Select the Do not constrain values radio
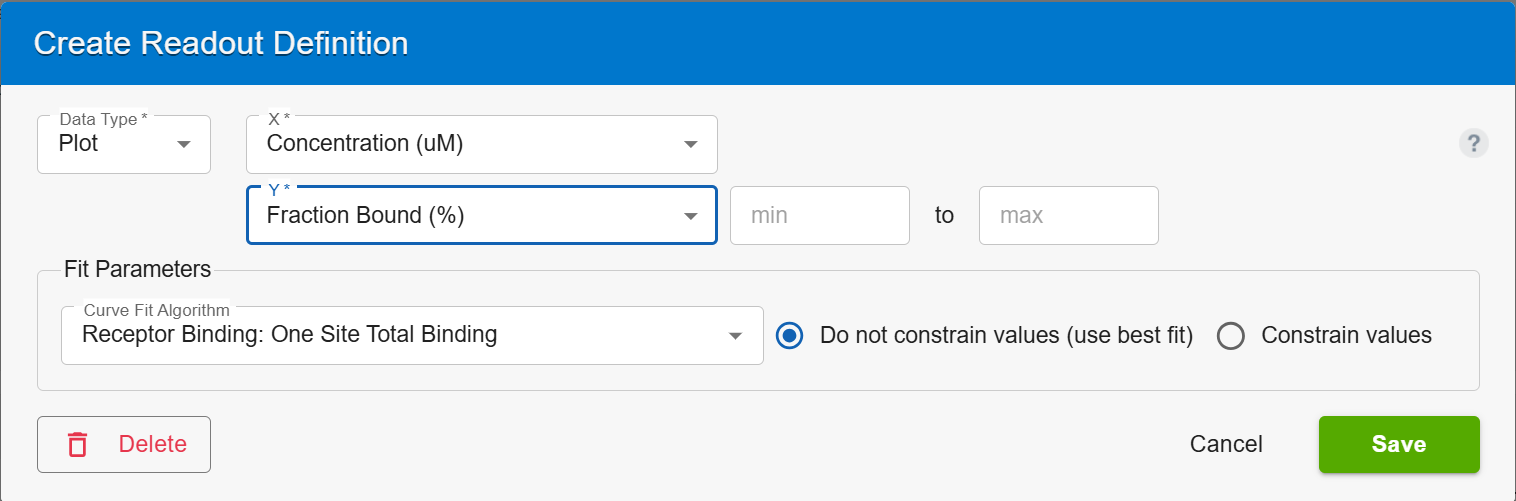This screenshot has width=1516, height=501. pos(790,336)
